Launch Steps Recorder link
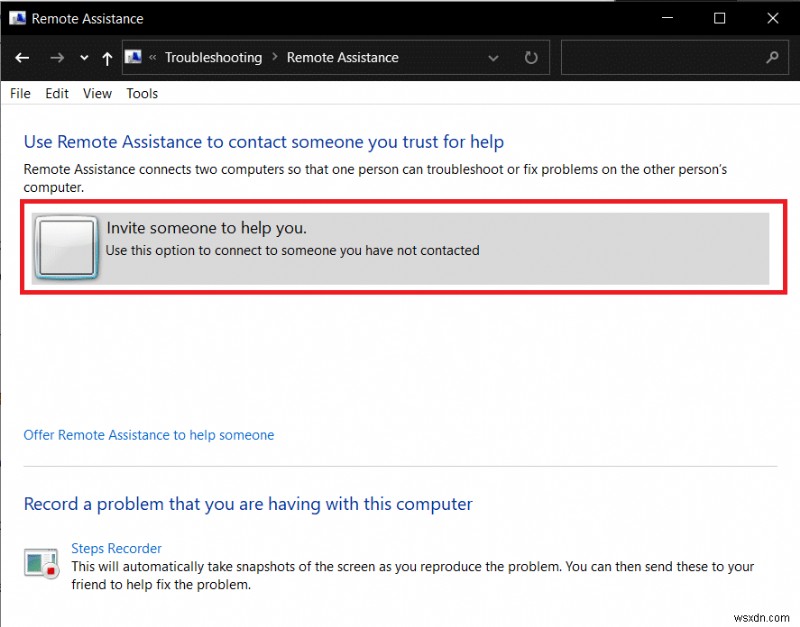This screenshot has width=800, height=627. tap(116, 548)
